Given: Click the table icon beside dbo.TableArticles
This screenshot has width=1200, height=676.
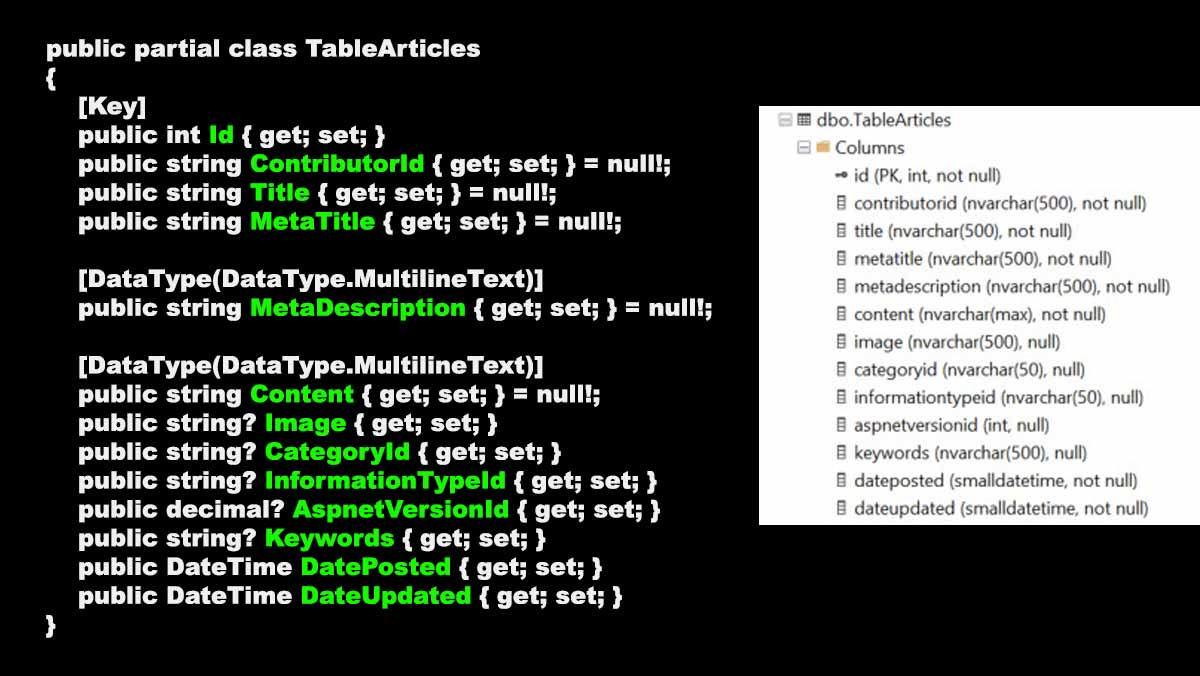Looking at the screenshot, I should point(803,120).
